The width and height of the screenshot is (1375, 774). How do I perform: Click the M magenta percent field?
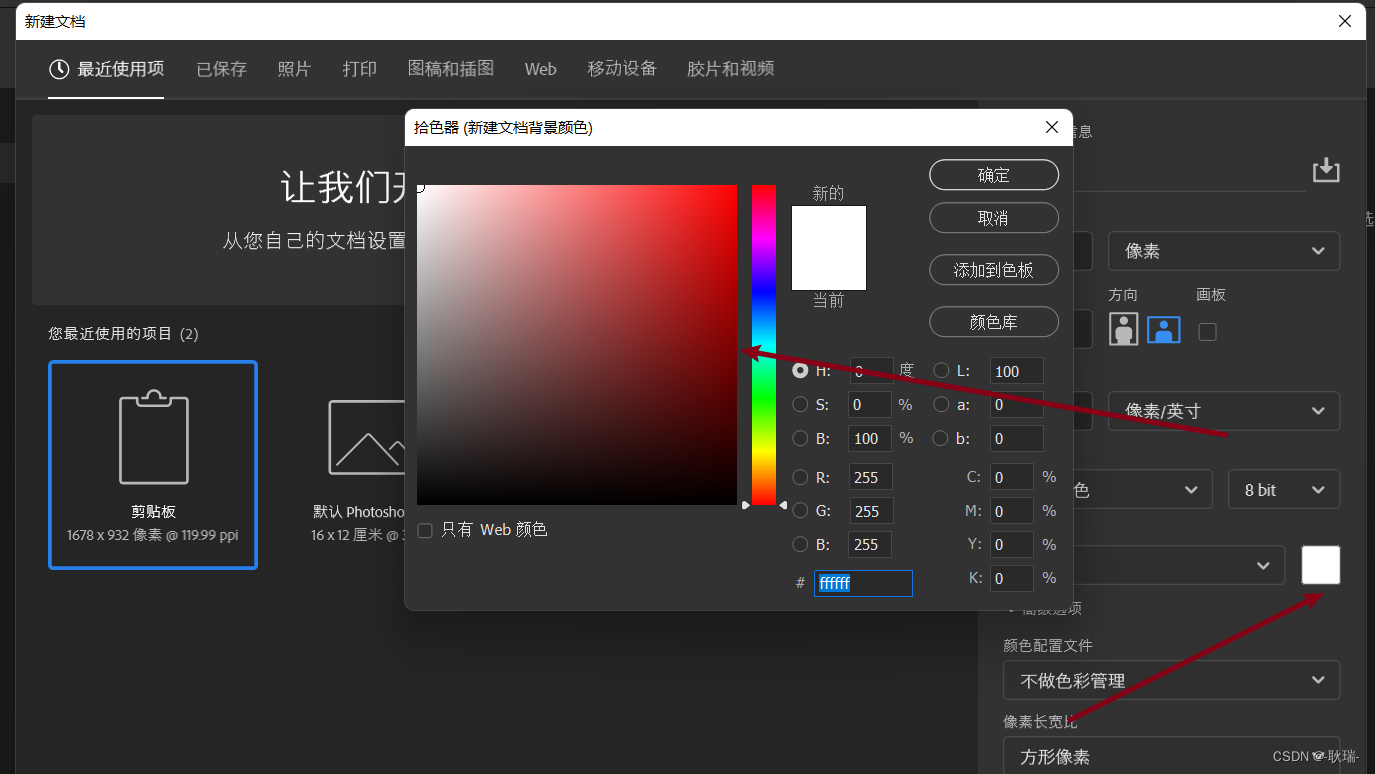click(x=1012, y=511)
